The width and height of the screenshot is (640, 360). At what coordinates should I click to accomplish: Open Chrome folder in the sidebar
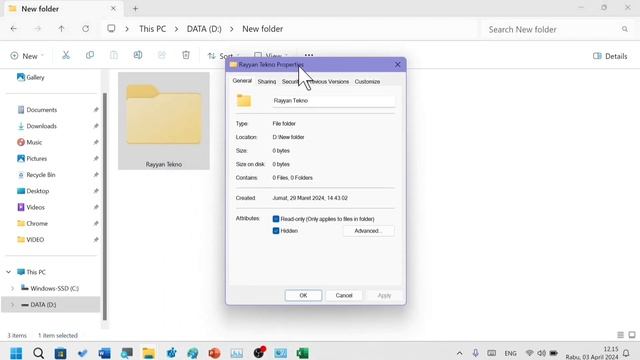click(x=33, y=224)
